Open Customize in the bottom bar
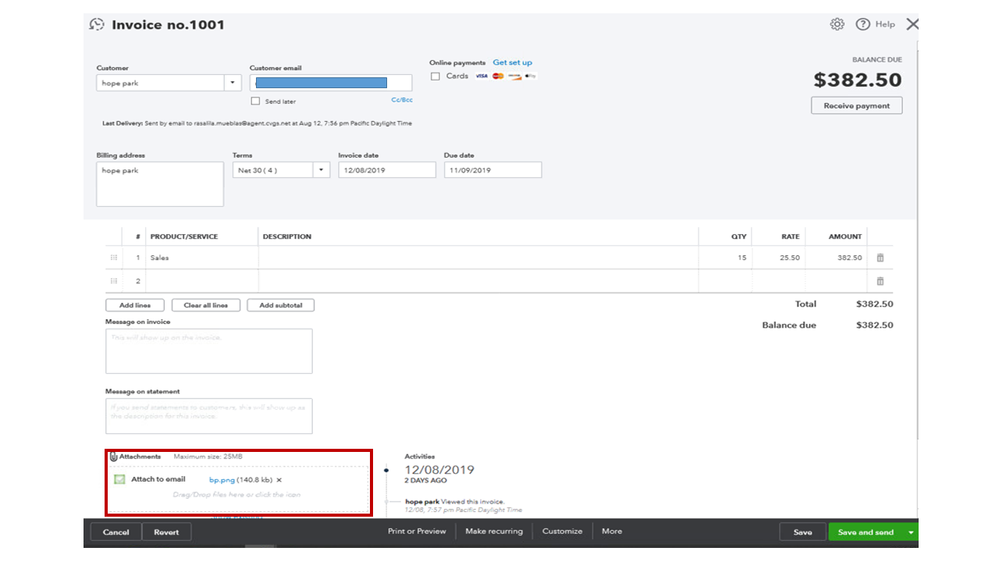 point(562,531)
